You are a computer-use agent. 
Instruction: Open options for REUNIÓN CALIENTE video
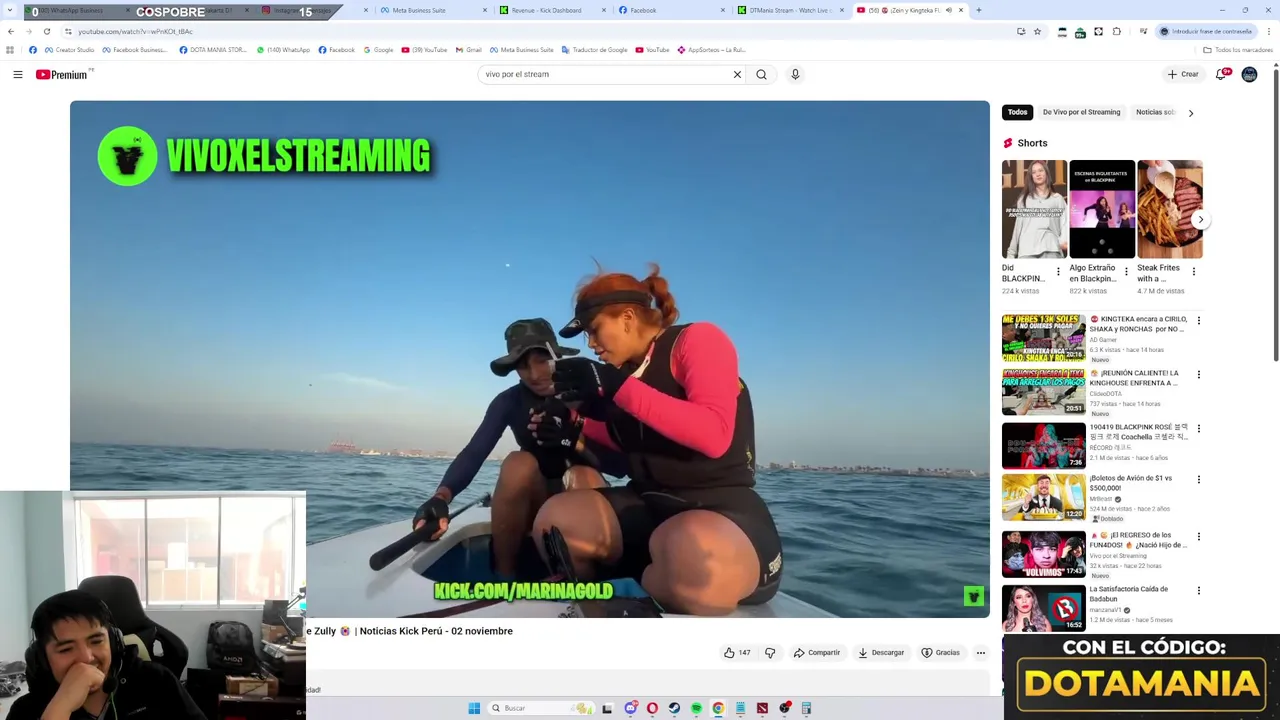(1198, 375)
